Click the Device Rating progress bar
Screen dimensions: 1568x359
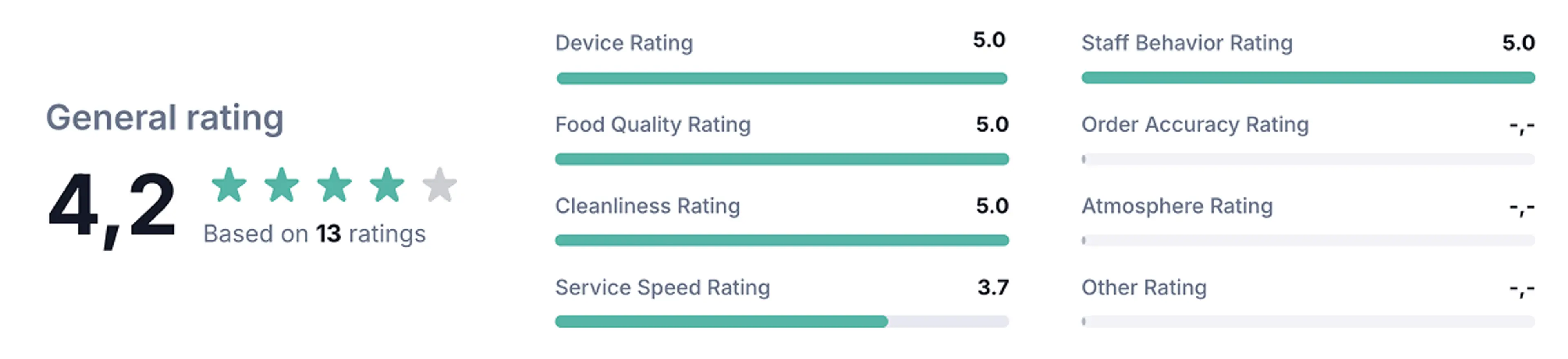tap(782, 79)
